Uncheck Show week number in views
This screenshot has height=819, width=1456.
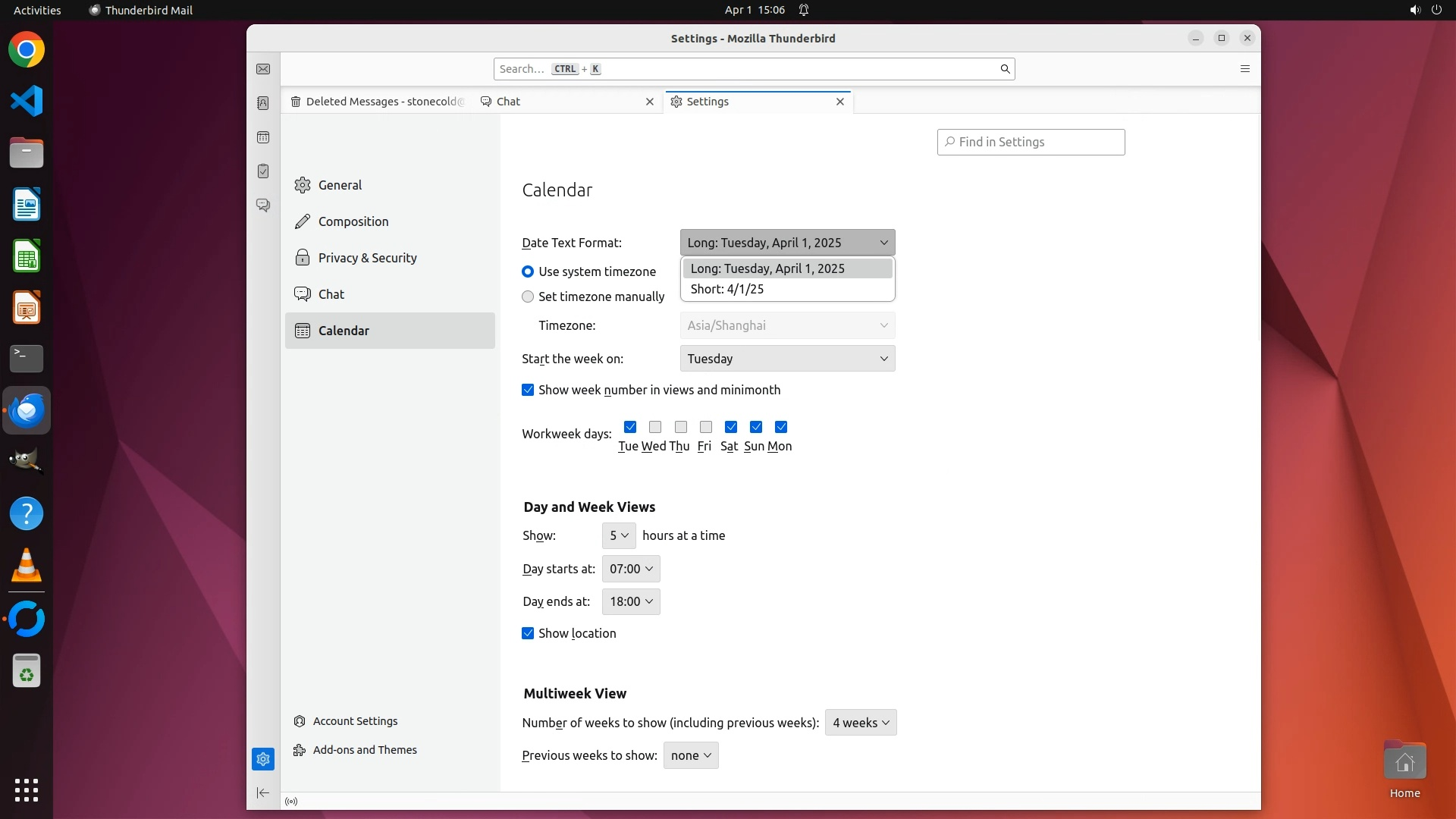coord(528,390)
